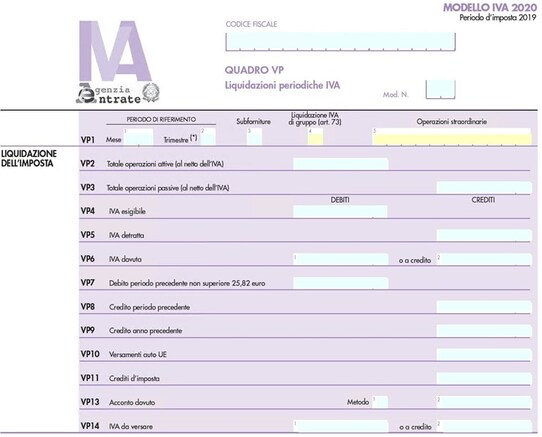Click the Mod. N. field

(x=440, y=89)
